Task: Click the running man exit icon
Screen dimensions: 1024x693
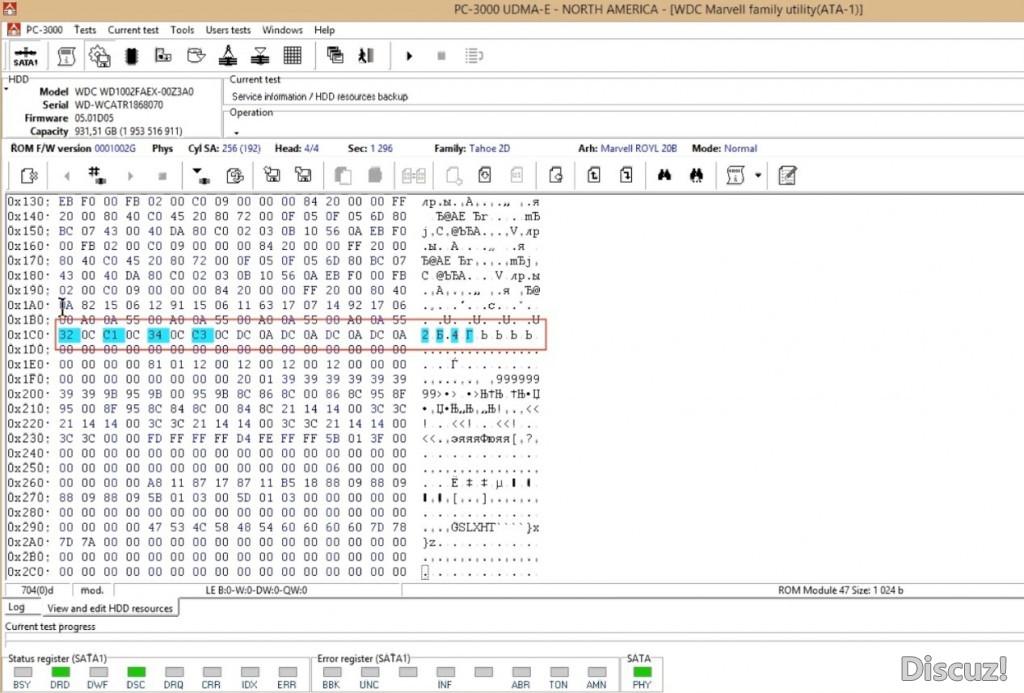Action: 366,56
